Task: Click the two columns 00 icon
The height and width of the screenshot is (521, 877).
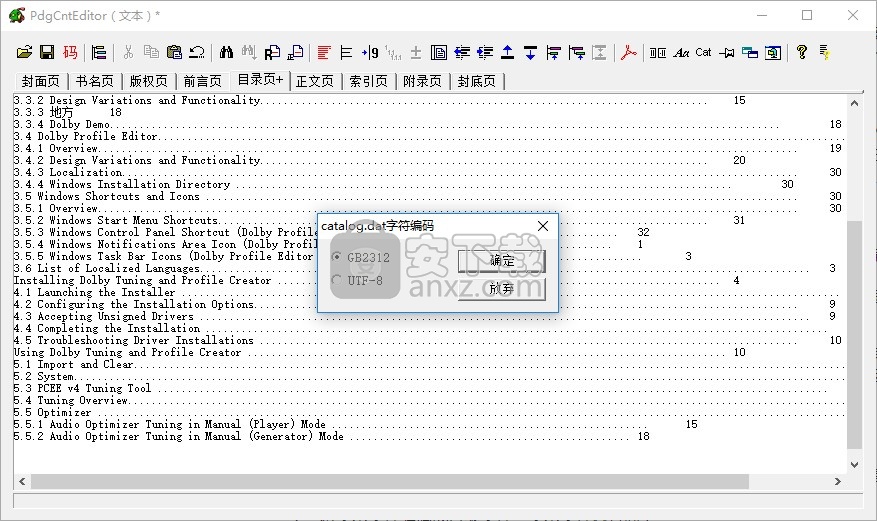Action: click(658, 53)
